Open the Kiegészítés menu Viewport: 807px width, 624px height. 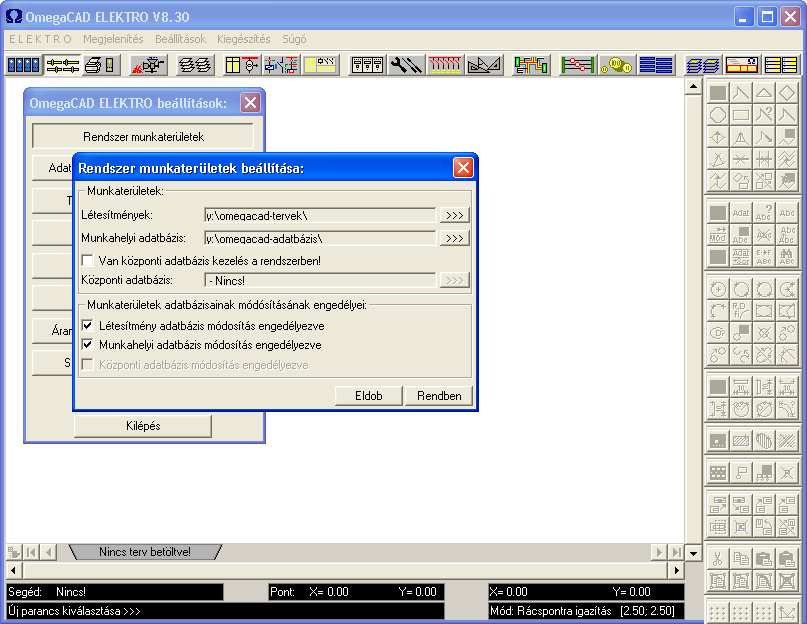[x=243, y=39]
